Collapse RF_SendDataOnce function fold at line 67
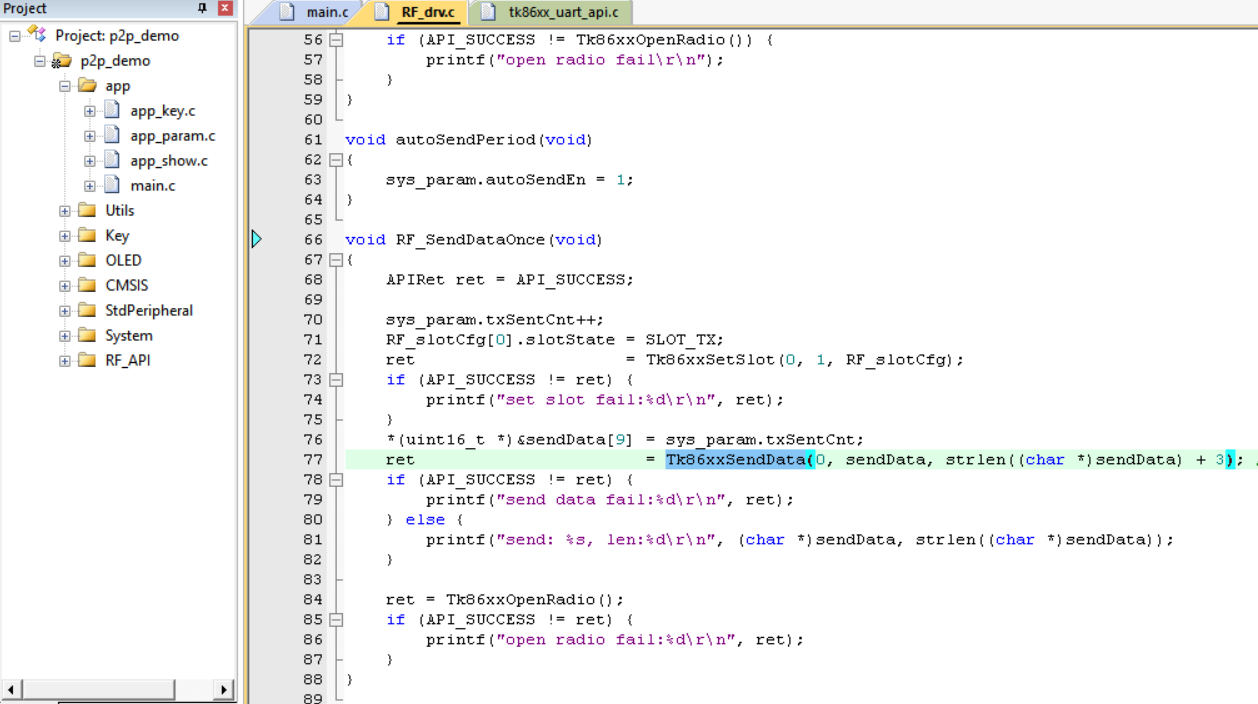 [x=336, y=260]
